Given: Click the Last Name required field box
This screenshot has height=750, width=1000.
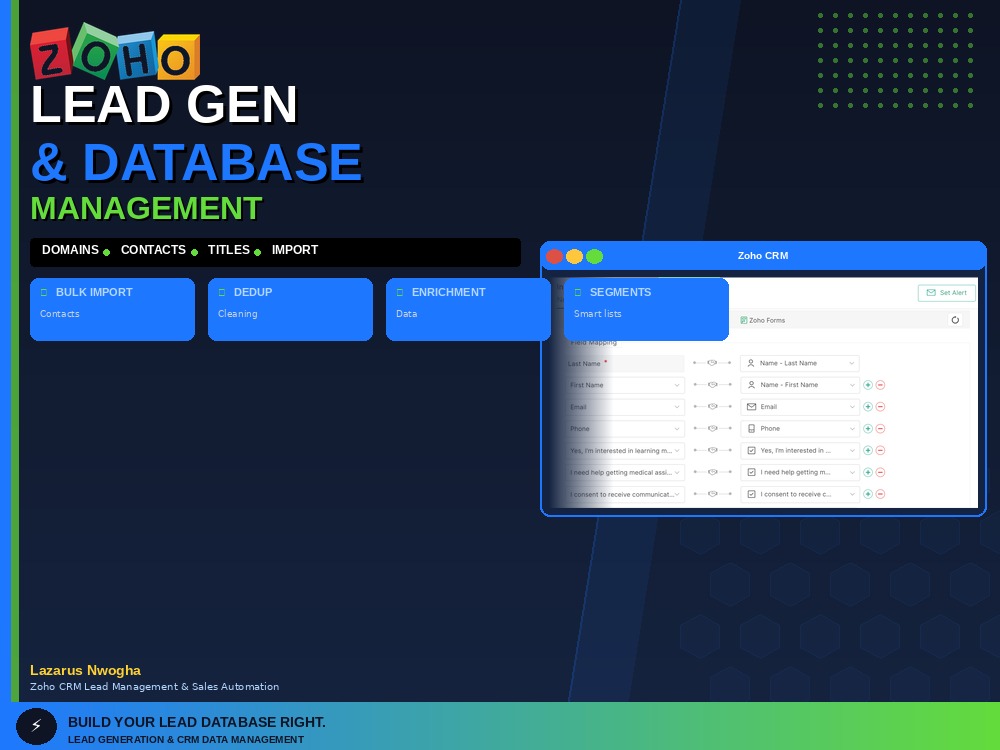Looking at the screenshot, I should pos(625,364).
